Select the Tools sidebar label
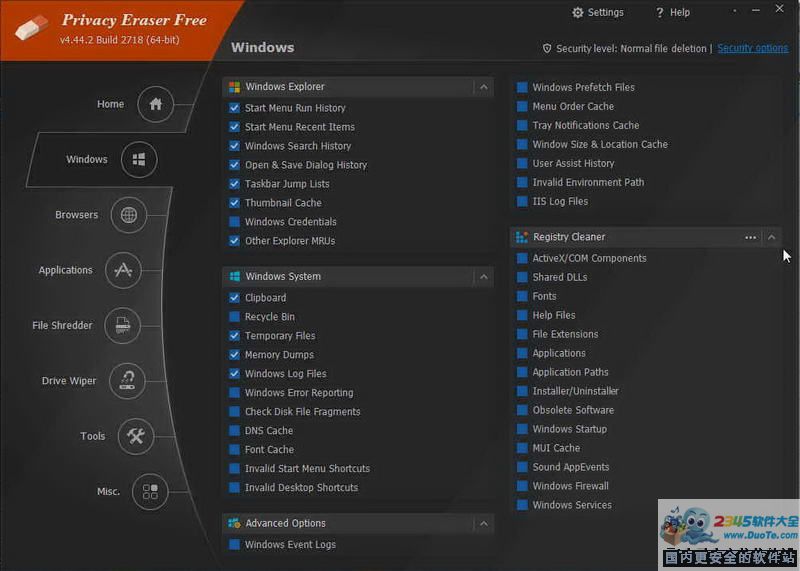 pyautogui.click(x=92, y=436)
